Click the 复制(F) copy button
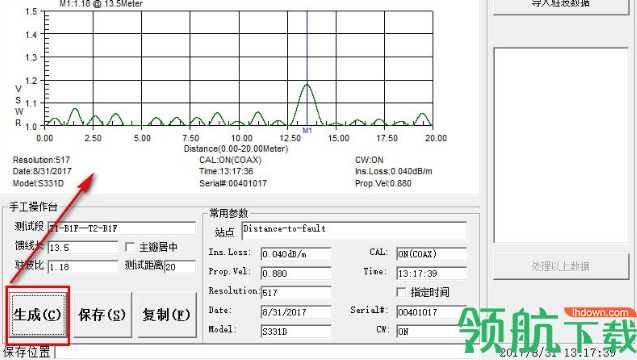 pos(167,315)
